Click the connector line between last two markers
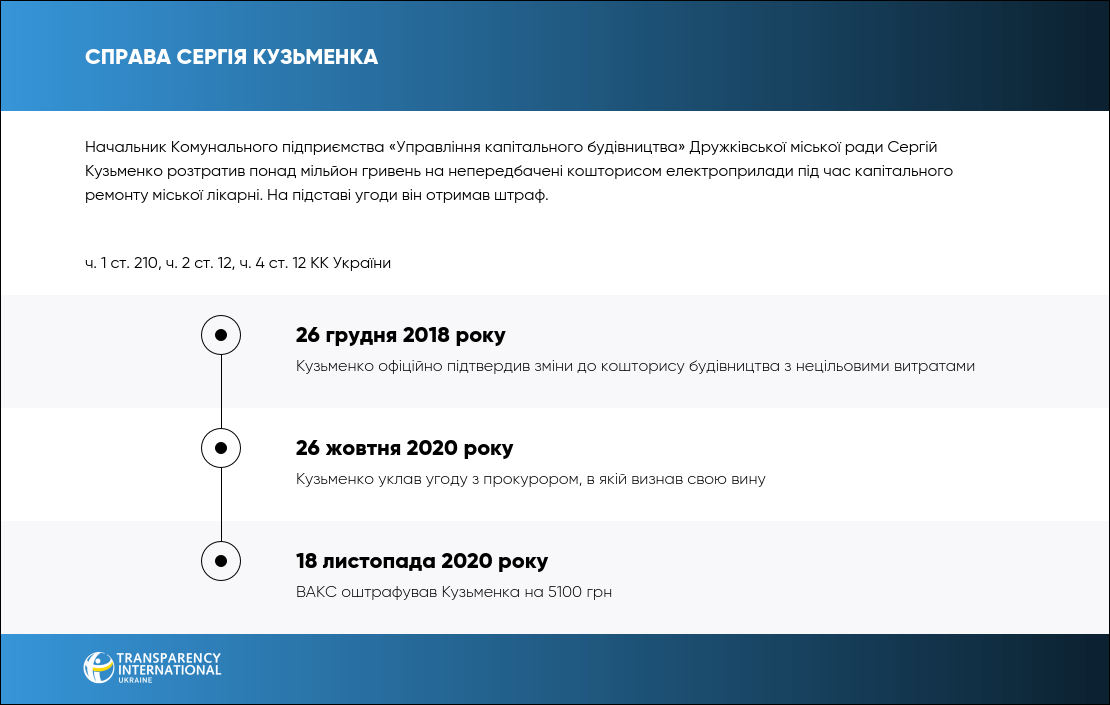Image resolution: width=1110 pixels, height=705 pixels. pos(221,503)
